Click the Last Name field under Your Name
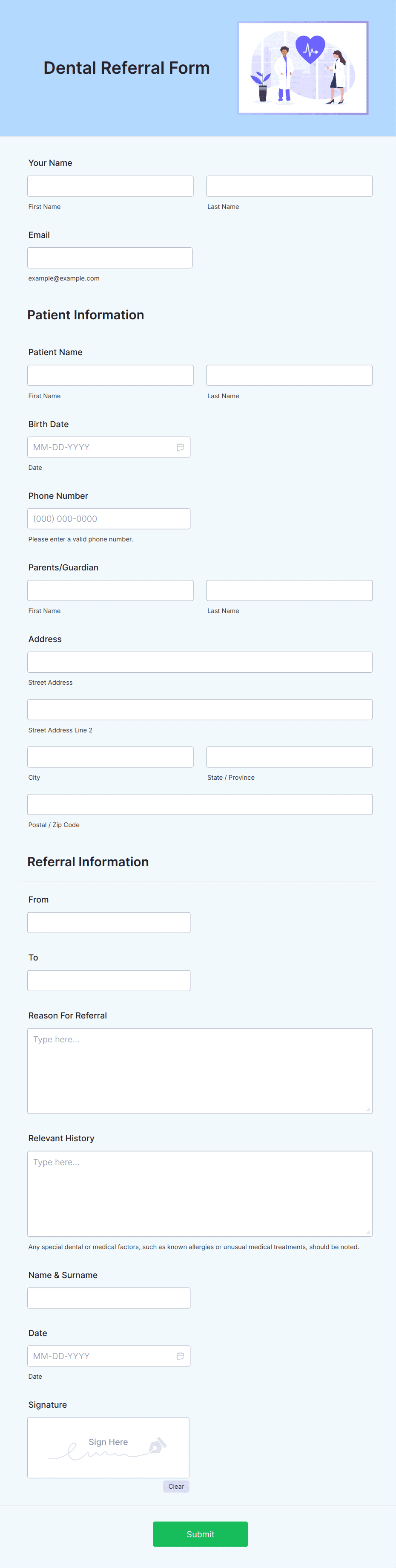 click(x=289, y=185)
